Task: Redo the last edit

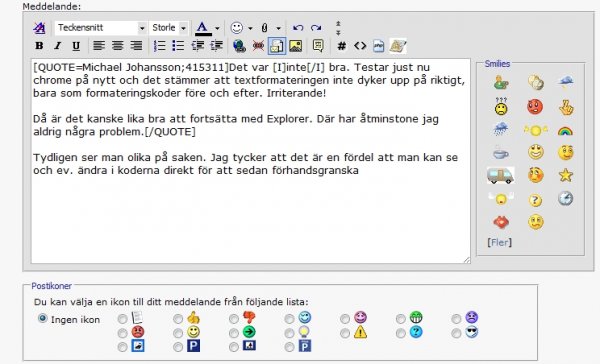Action: [x=316, y=28]
